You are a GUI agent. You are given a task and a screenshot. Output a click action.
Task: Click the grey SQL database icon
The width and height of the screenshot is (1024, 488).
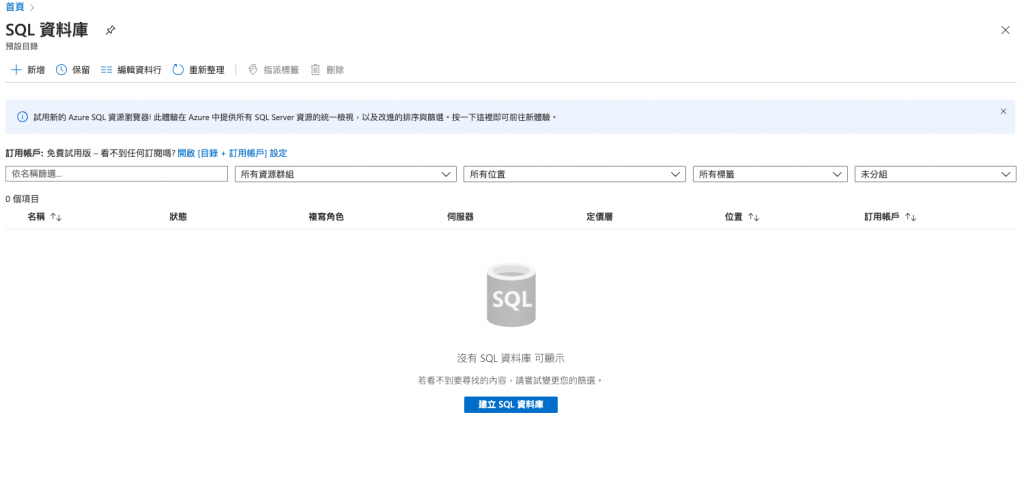[x=511, y=295]
